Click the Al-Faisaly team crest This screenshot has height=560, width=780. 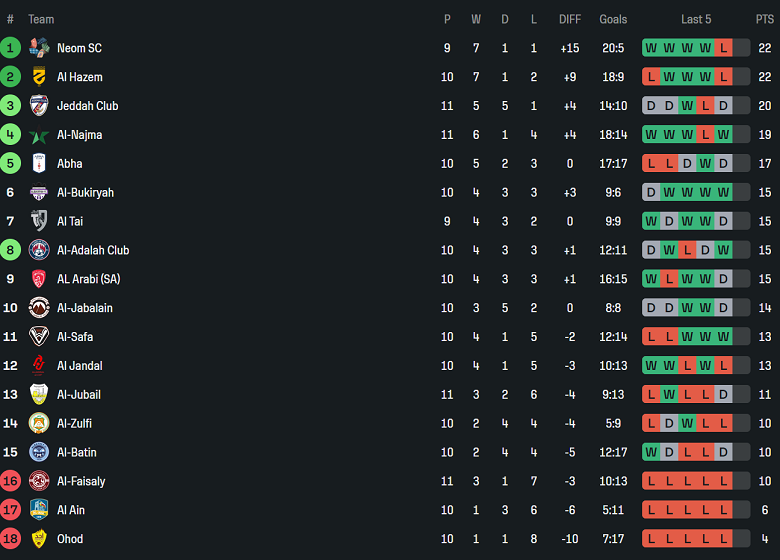[x=39, y=481]
